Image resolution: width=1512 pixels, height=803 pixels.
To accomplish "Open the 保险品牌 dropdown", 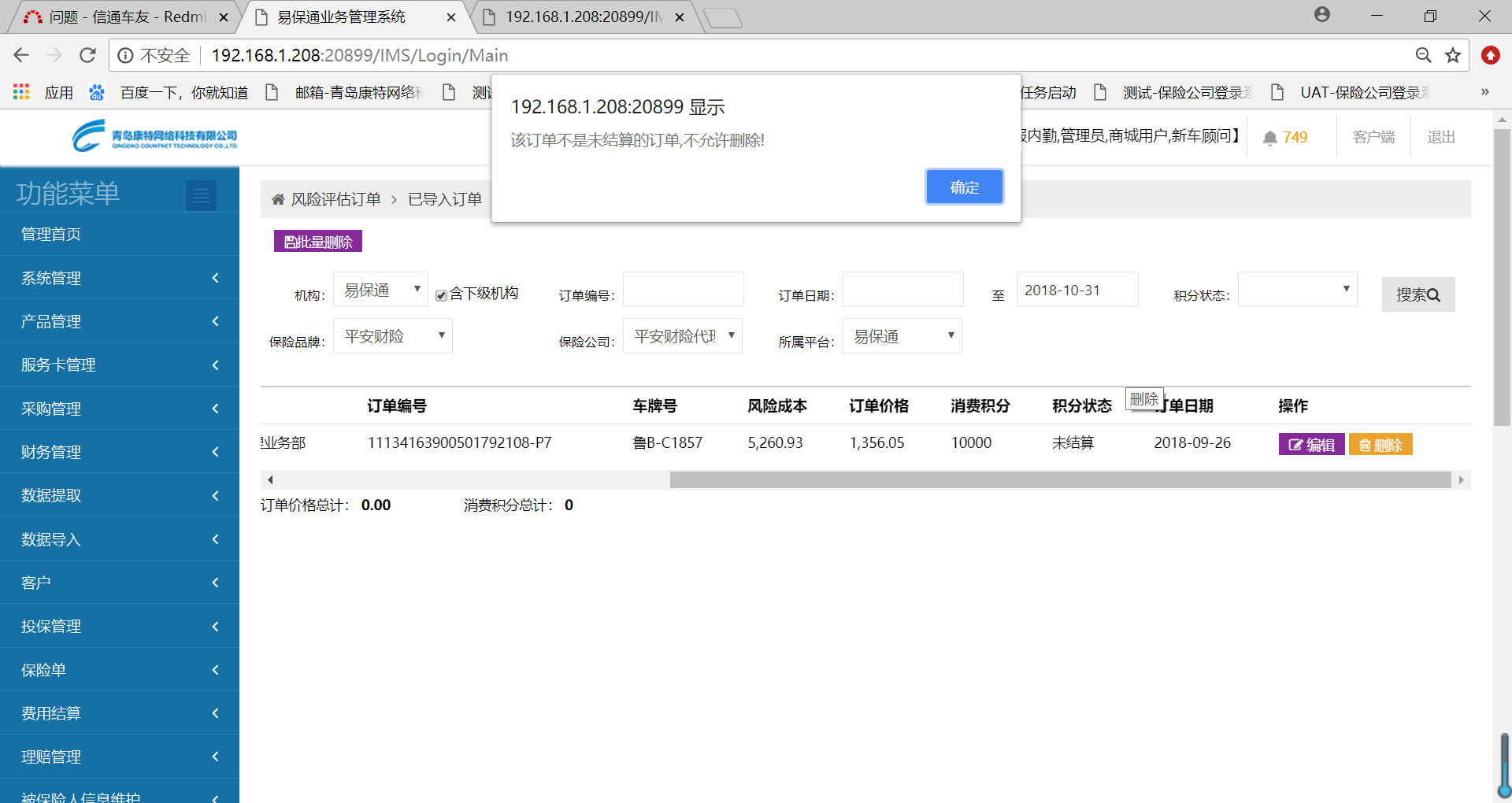I will [392, 336].
